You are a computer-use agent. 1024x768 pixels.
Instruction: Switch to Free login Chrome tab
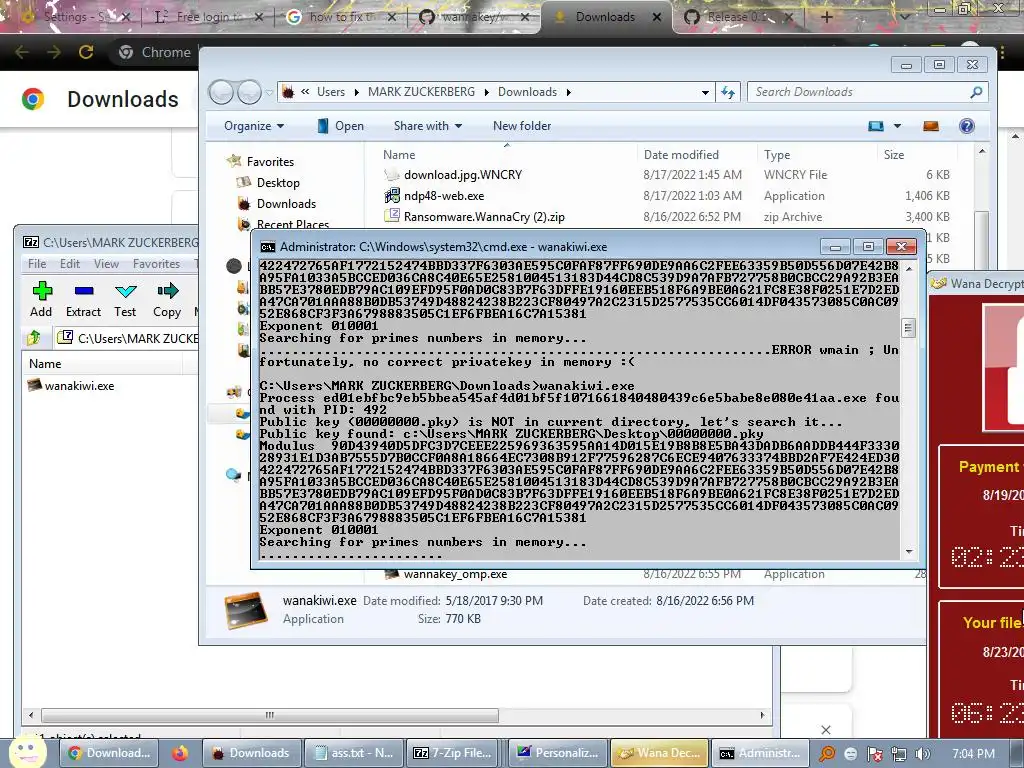point(206,17)
